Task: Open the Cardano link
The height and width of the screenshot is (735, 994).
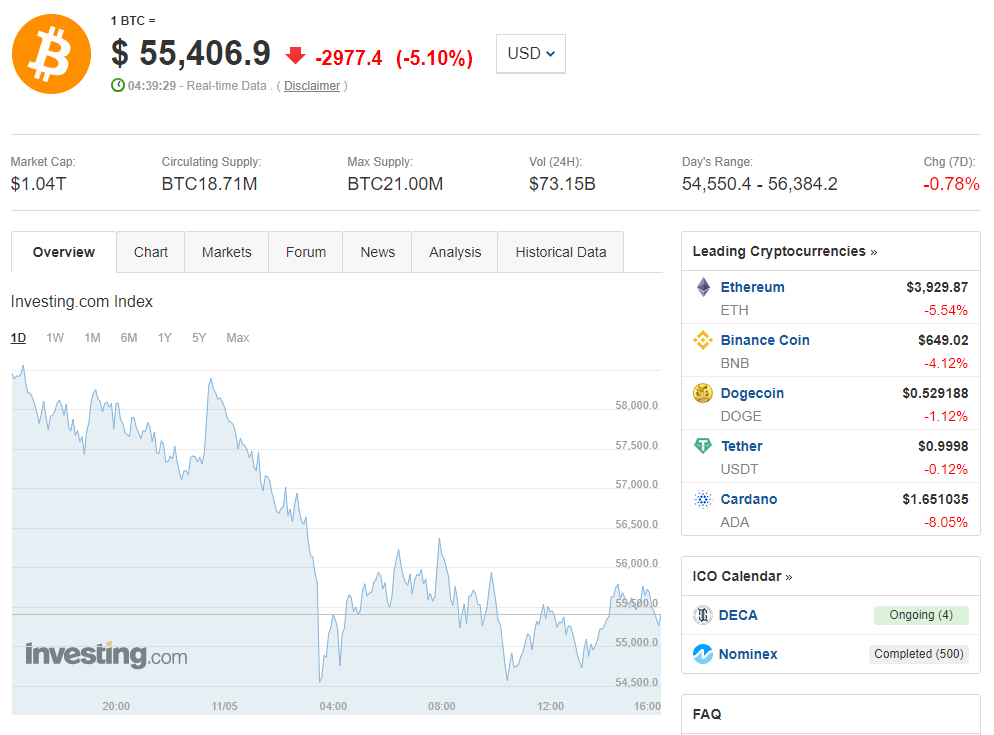Action: [x=749, y=499]
